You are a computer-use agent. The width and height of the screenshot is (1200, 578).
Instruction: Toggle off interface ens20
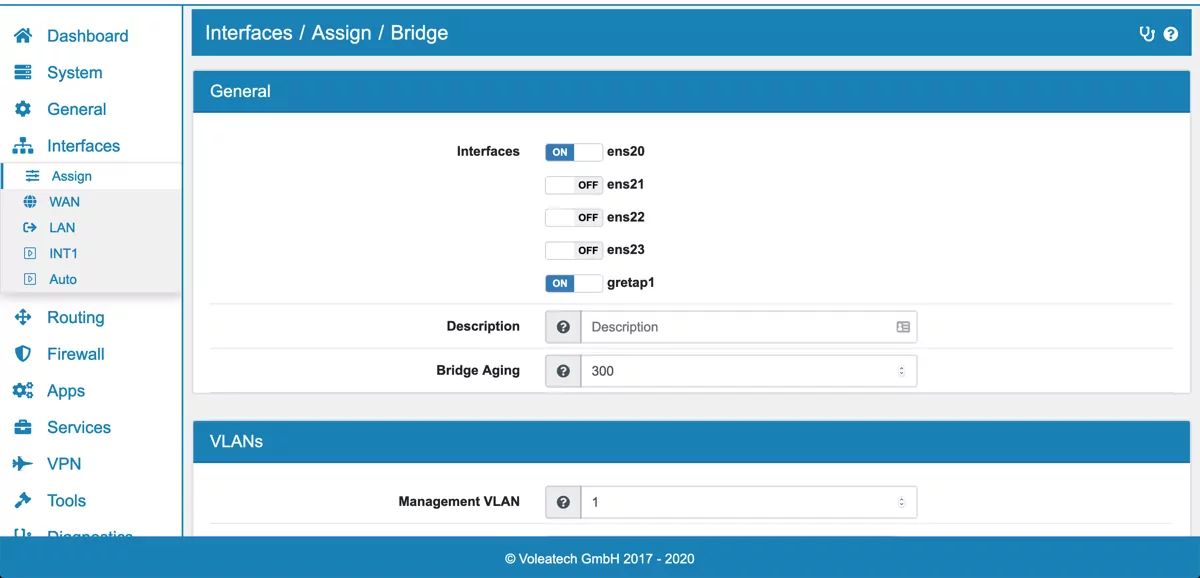[x=573, y=152]
